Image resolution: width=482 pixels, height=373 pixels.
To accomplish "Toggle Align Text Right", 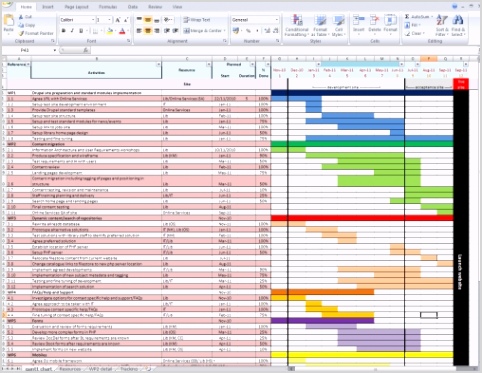I will tap(156, 31).
